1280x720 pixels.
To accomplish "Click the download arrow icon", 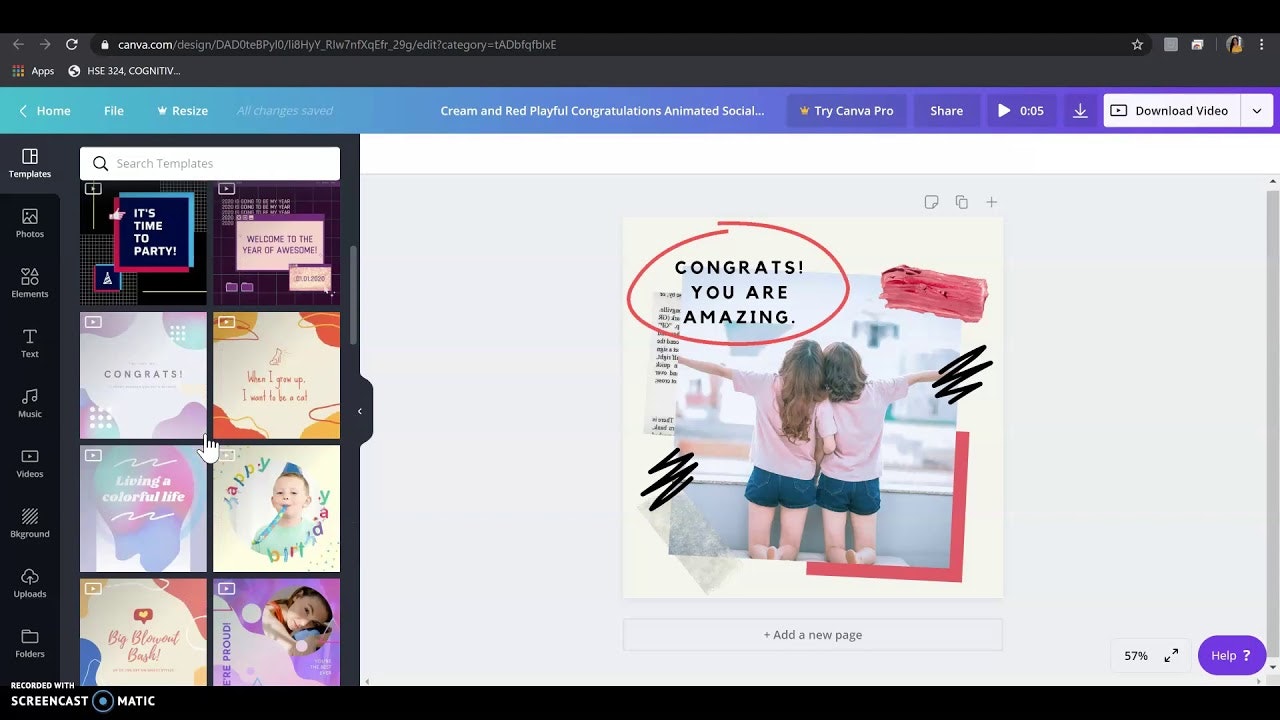I will [1080, 111].
